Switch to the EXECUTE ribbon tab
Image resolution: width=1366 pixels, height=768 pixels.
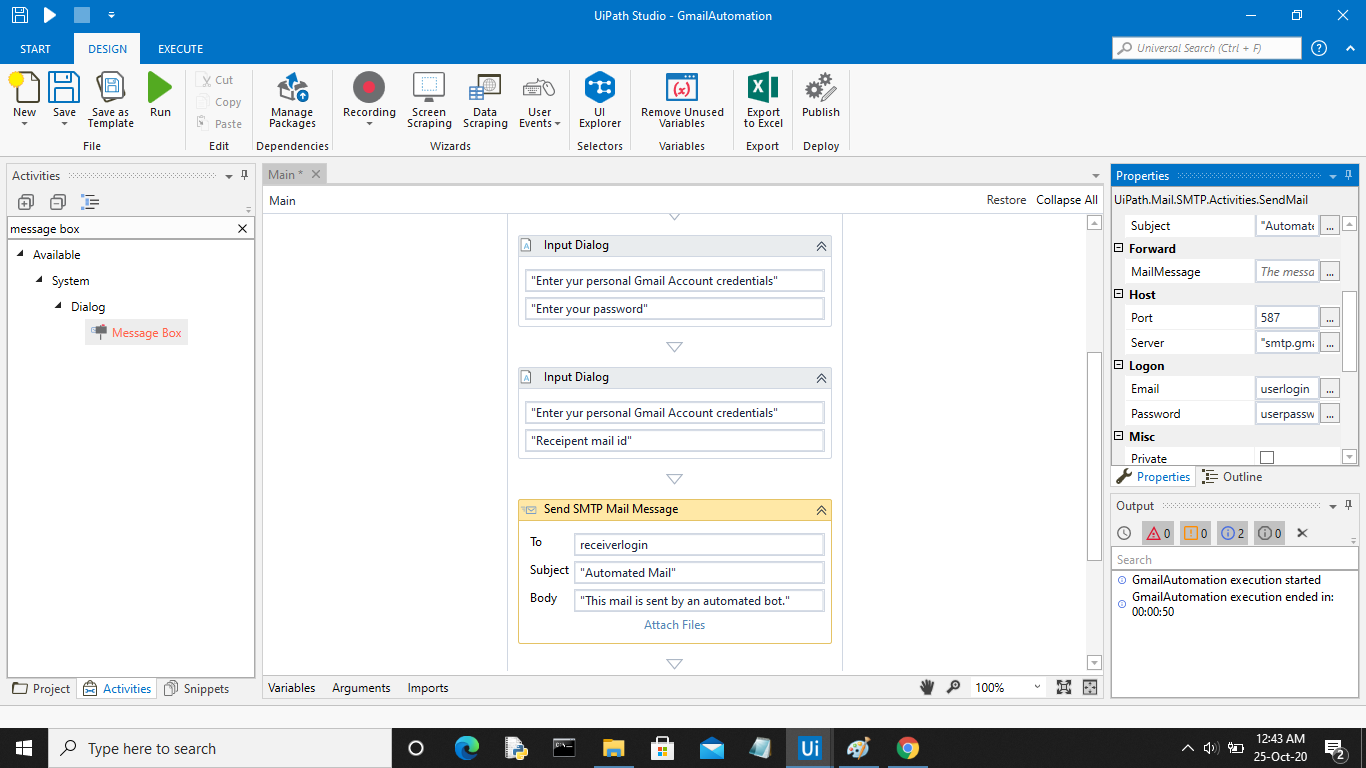(180, 49)
